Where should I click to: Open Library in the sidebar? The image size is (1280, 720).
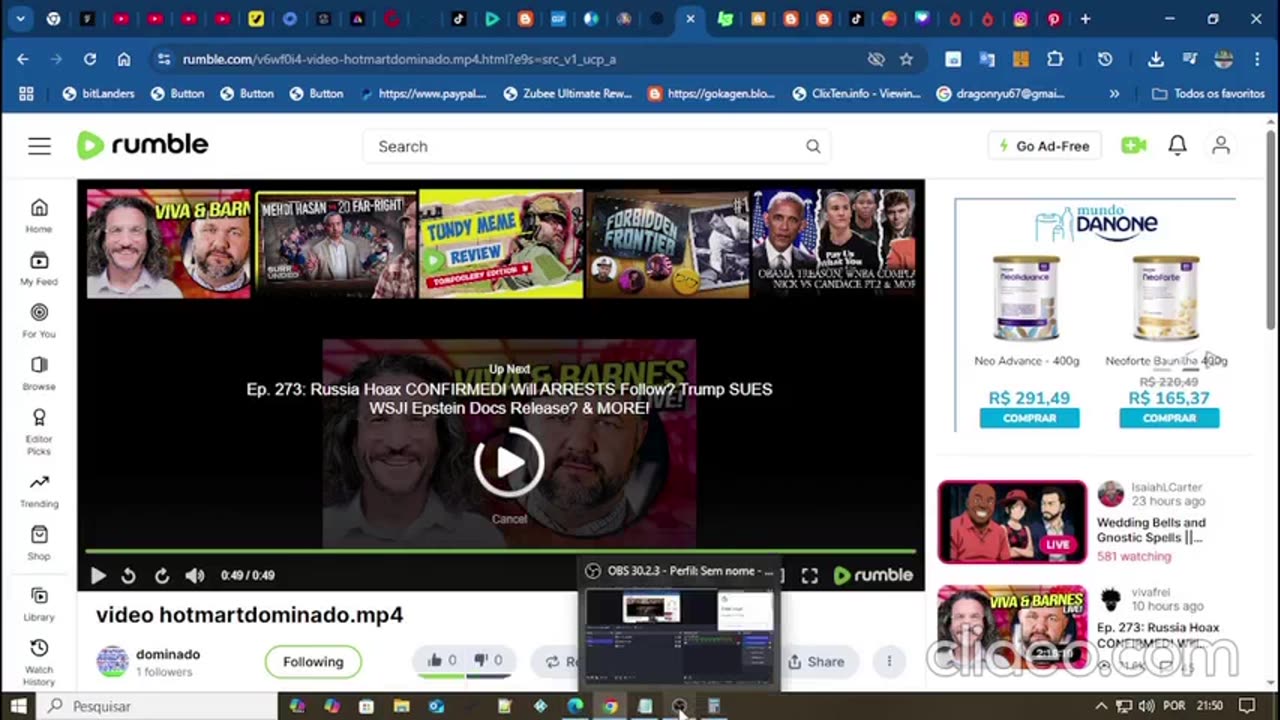click(x=39, y=604)
